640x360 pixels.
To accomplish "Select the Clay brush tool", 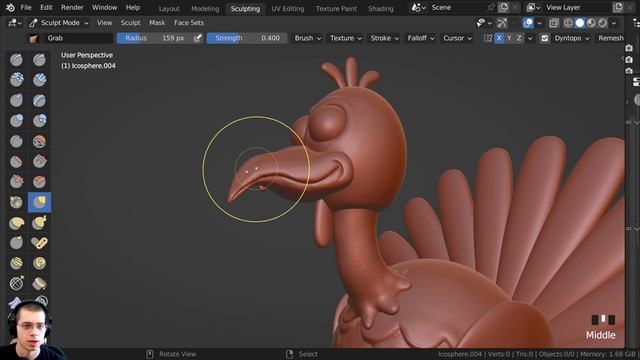I will click(16, 80).
